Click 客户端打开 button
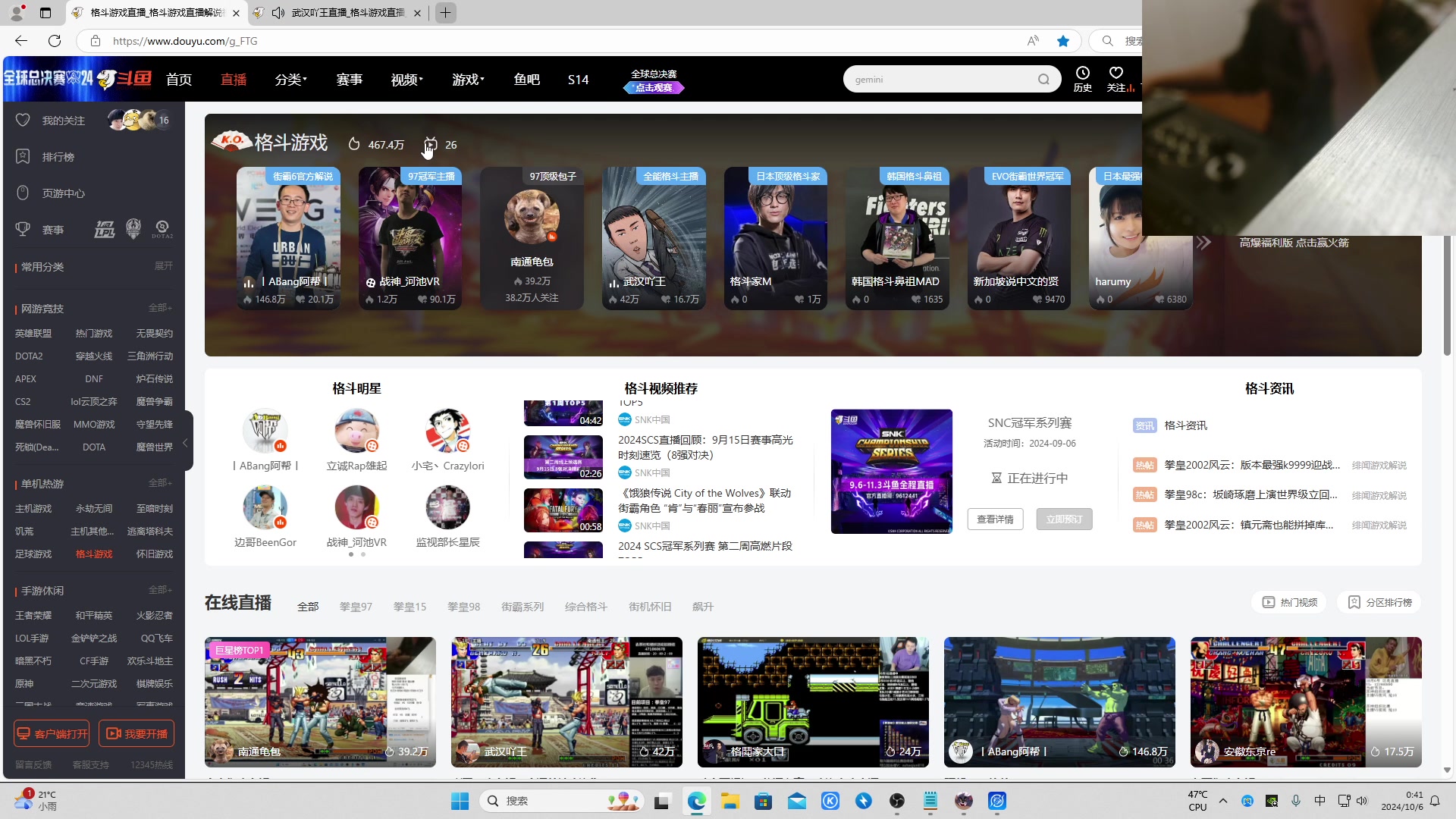Image resolution: width=1456 pixels, height=819 pixels. tap(52, 733)
